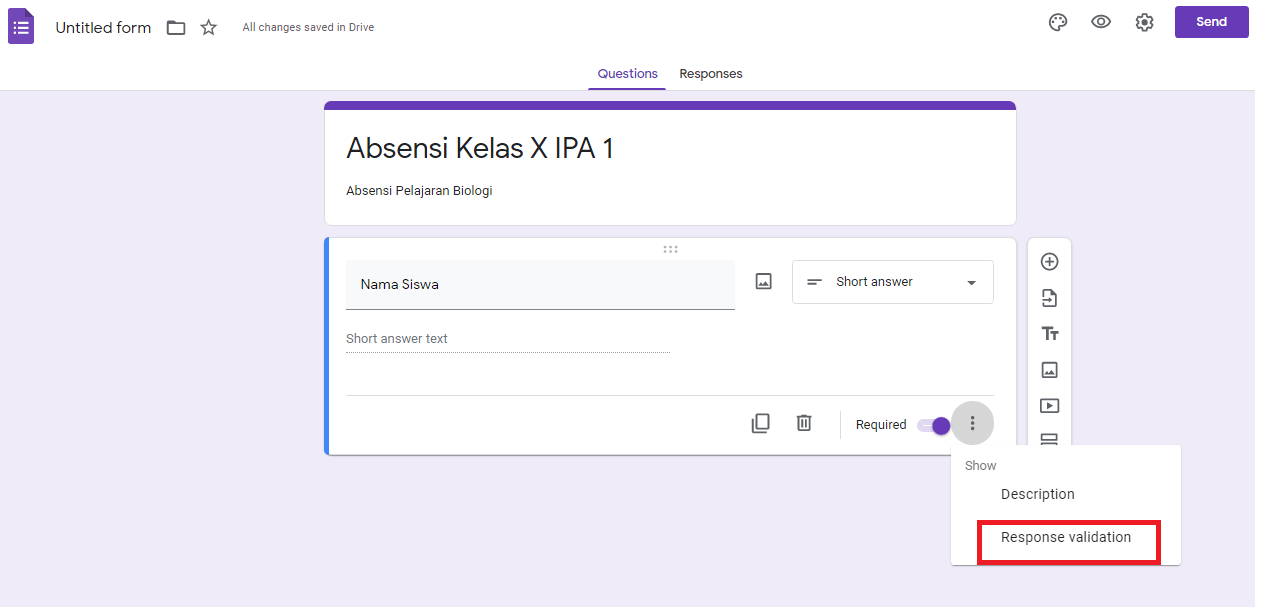The width and height of the screenshot is (1288, 616).
Task: Insert an image using the sidebar image icon
Action: click(1049, 369)
